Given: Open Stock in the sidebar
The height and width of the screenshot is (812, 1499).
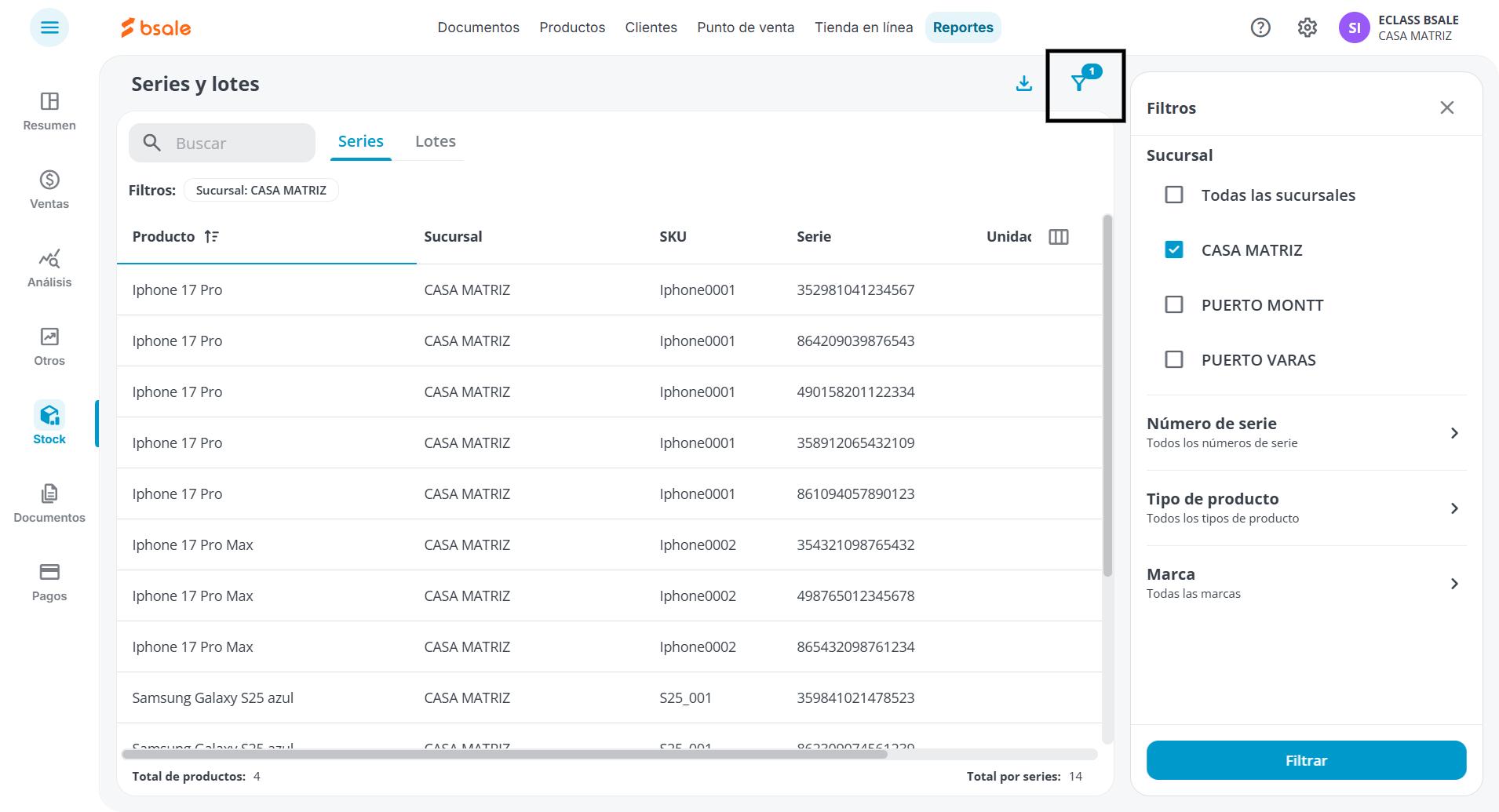Looking at the screenshot, I should tap(49, 424).
